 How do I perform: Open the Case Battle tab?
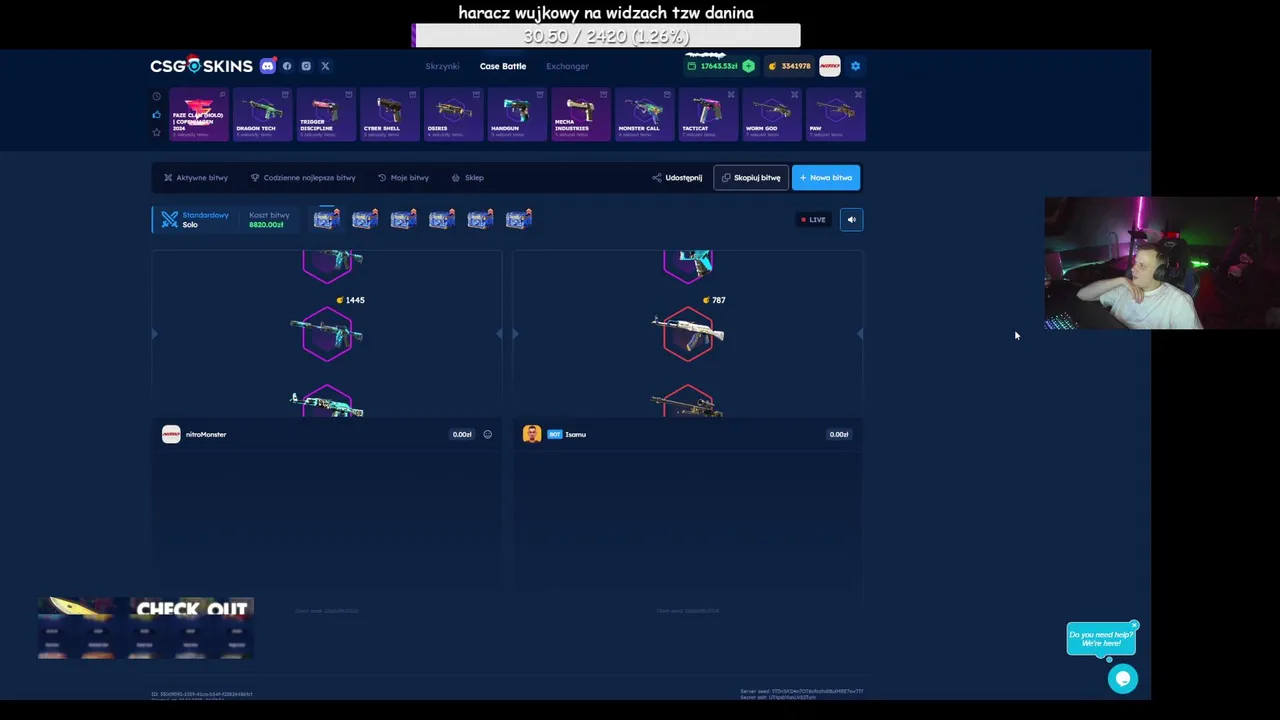tap(503, 66)
